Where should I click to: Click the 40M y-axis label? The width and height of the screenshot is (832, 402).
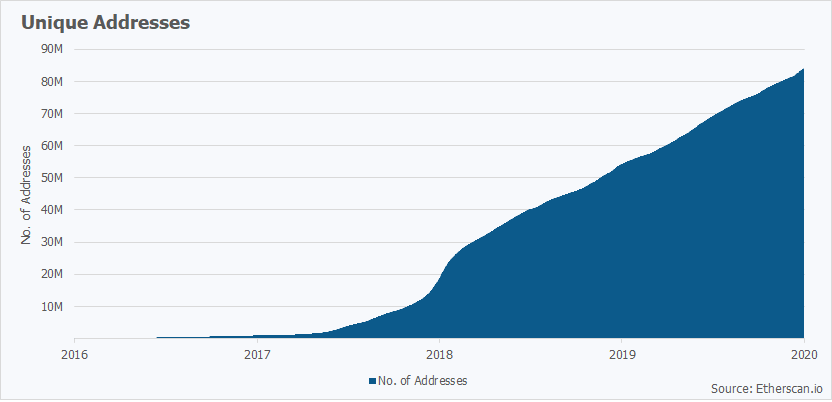coord(52,210)
